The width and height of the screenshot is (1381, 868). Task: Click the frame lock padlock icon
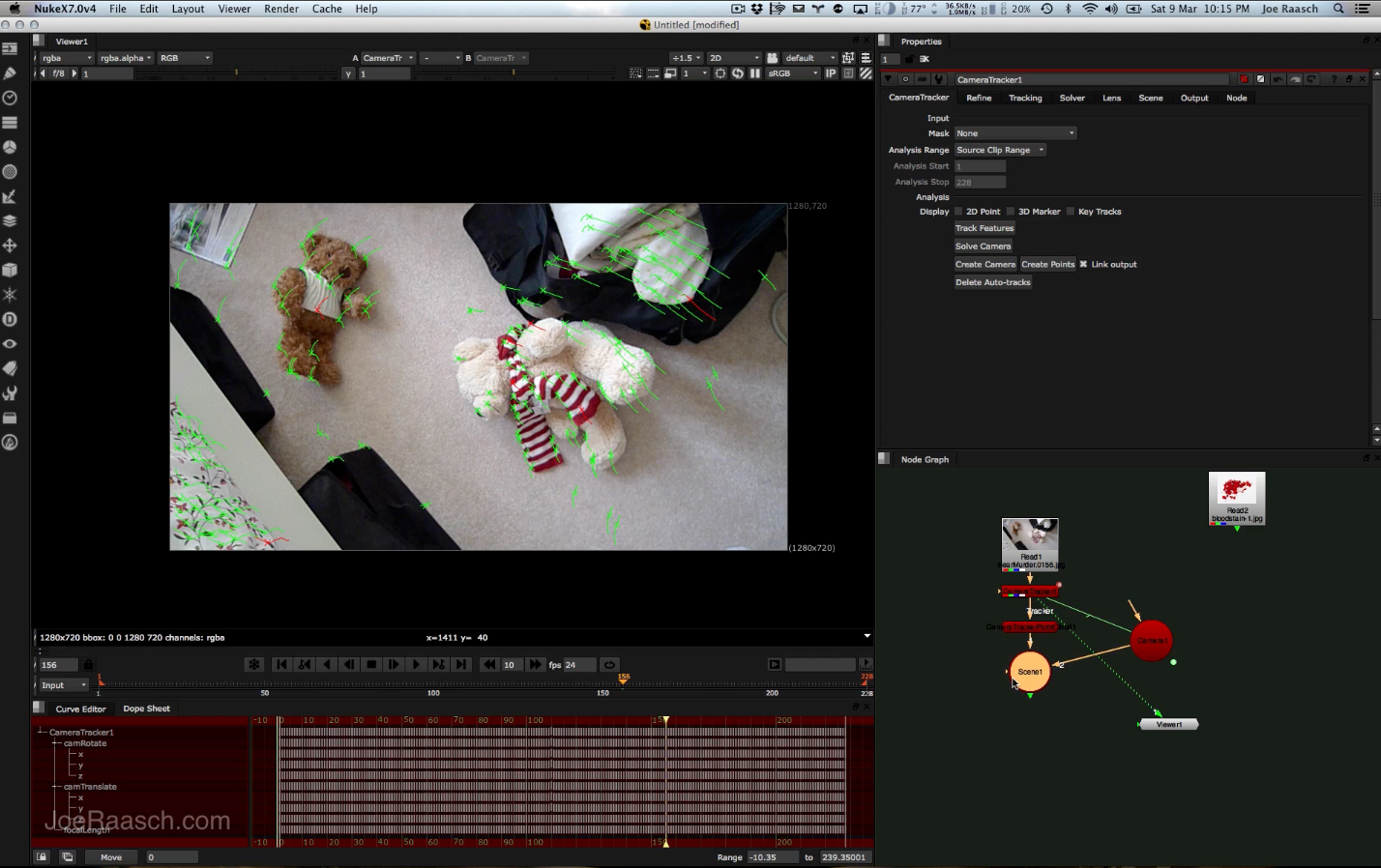pyautogui.click(x=89, y=665)
